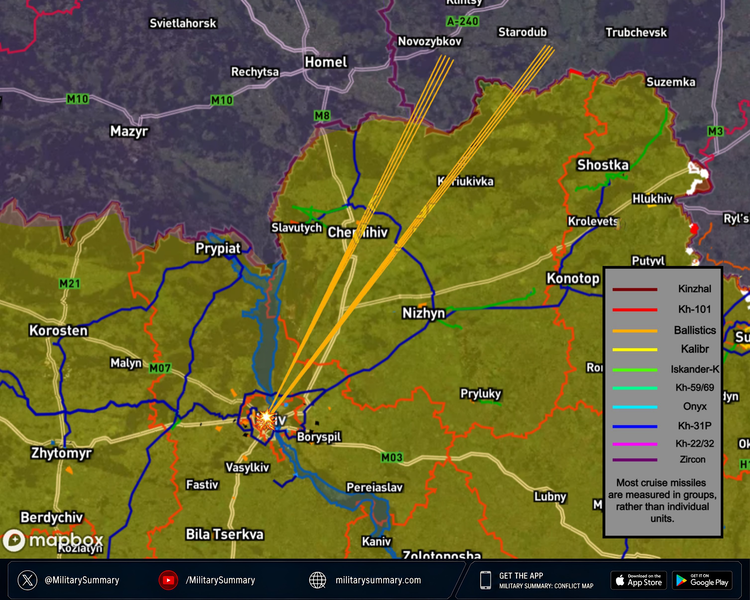Click the Kalibr yellow legend line

(x=635, y=350)
